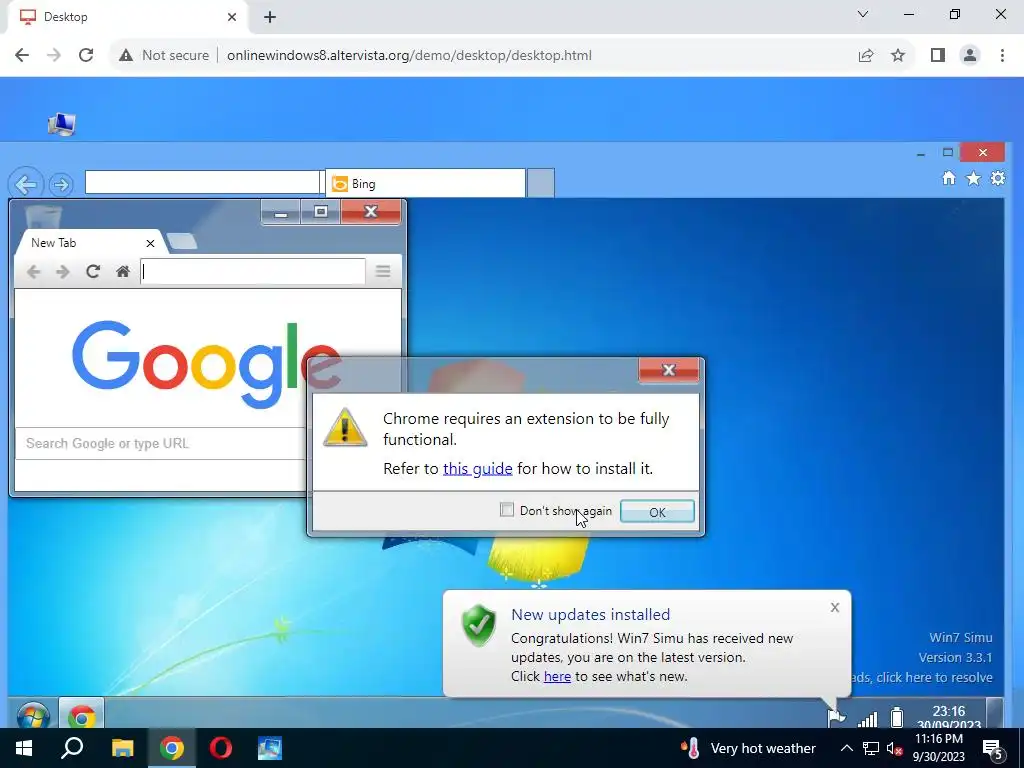Click the outer address bar URL
This screenshot has width=1024, height=768.
pyautogui.click(x=409, y=56)
